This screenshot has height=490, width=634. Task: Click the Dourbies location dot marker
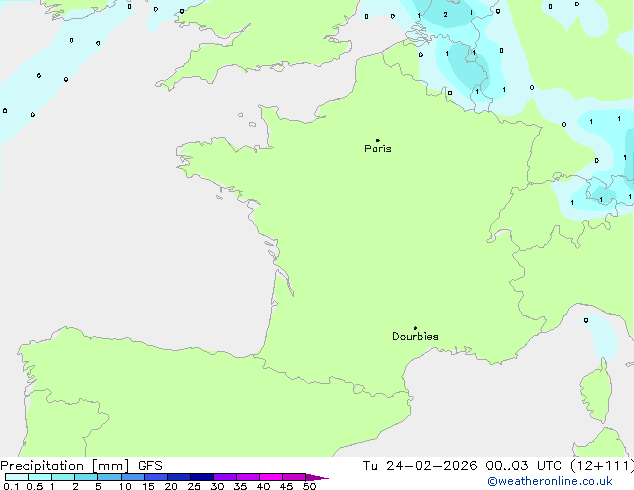point(415,328)
